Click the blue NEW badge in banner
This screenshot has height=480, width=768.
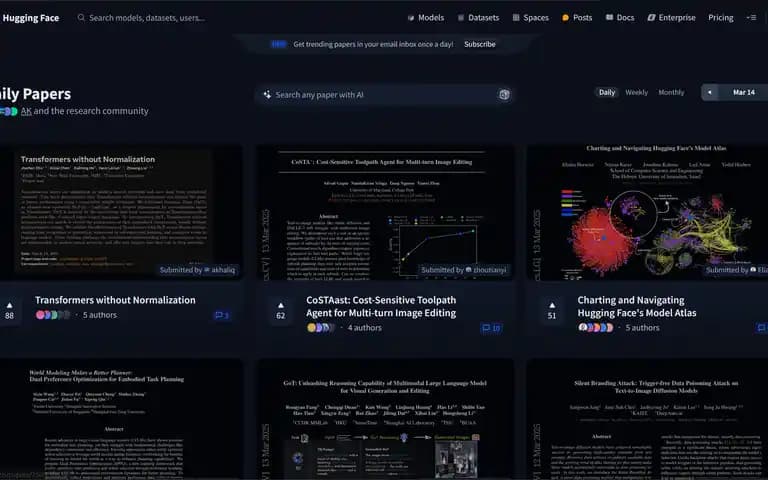point(279,44)
